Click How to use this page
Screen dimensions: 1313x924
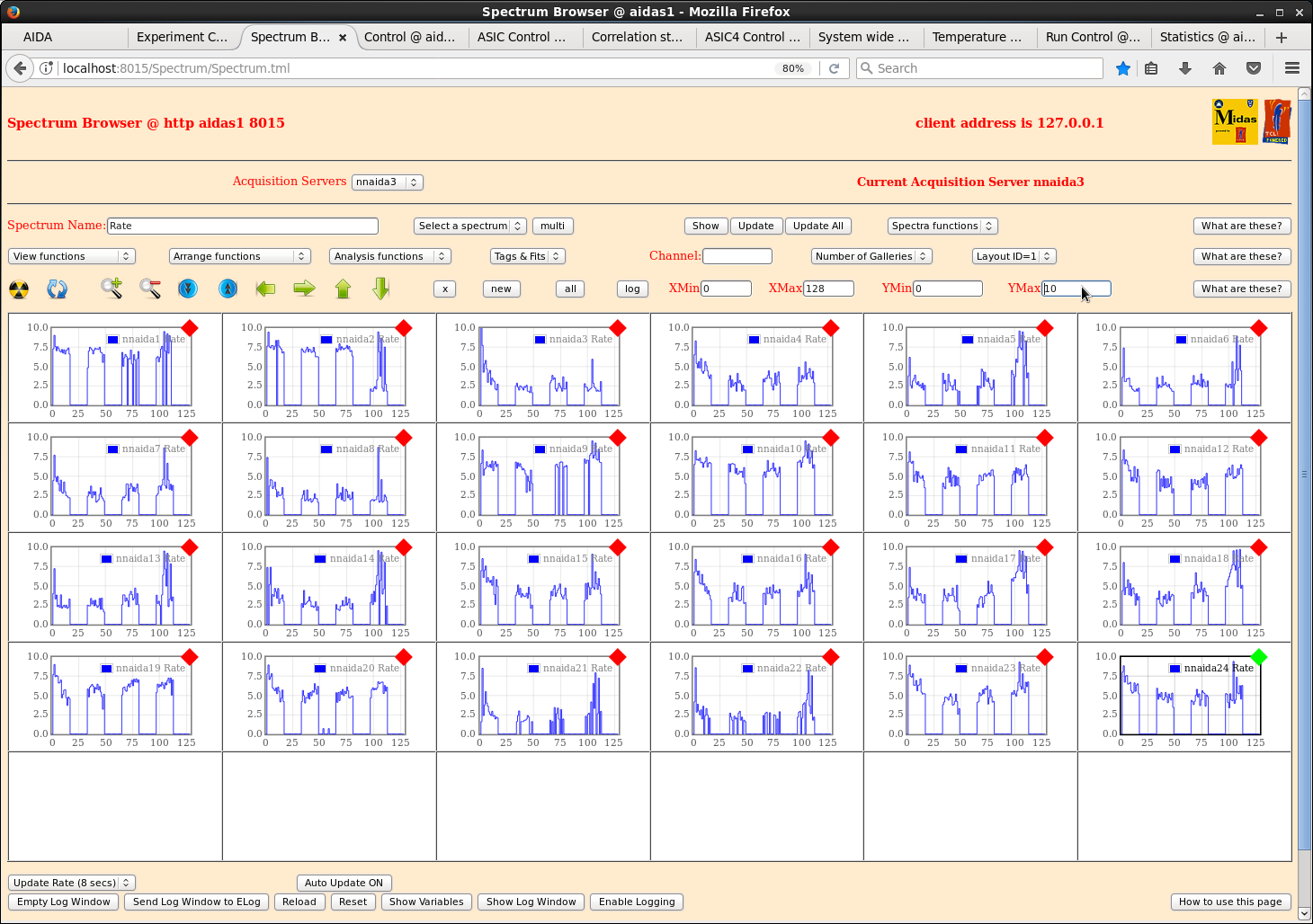[x=1230, y=902]
